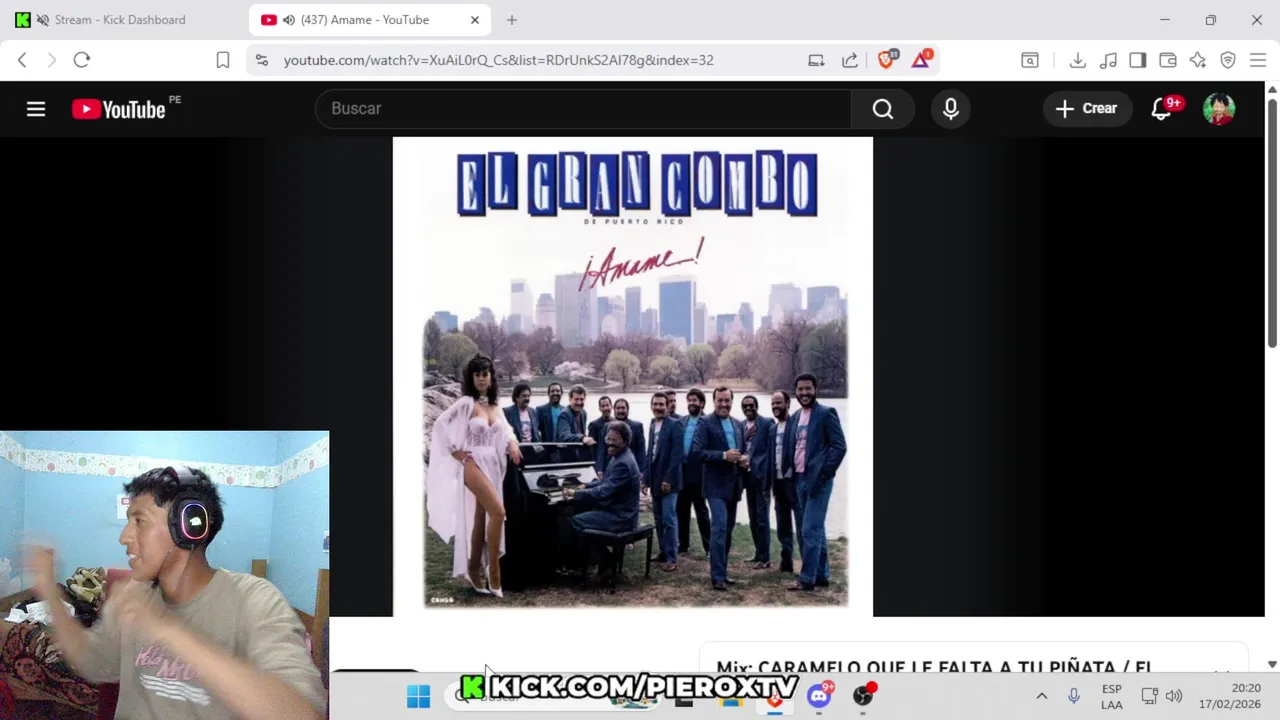Start voice search with the microphone
Image resolution: width=1280 pixels, height=720 pixels.
(x=951, y=108)
